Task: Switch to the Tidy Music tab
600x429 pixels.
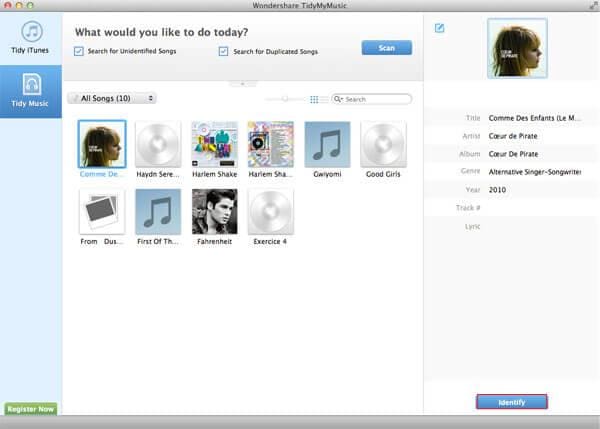Action: pos(31,91)
